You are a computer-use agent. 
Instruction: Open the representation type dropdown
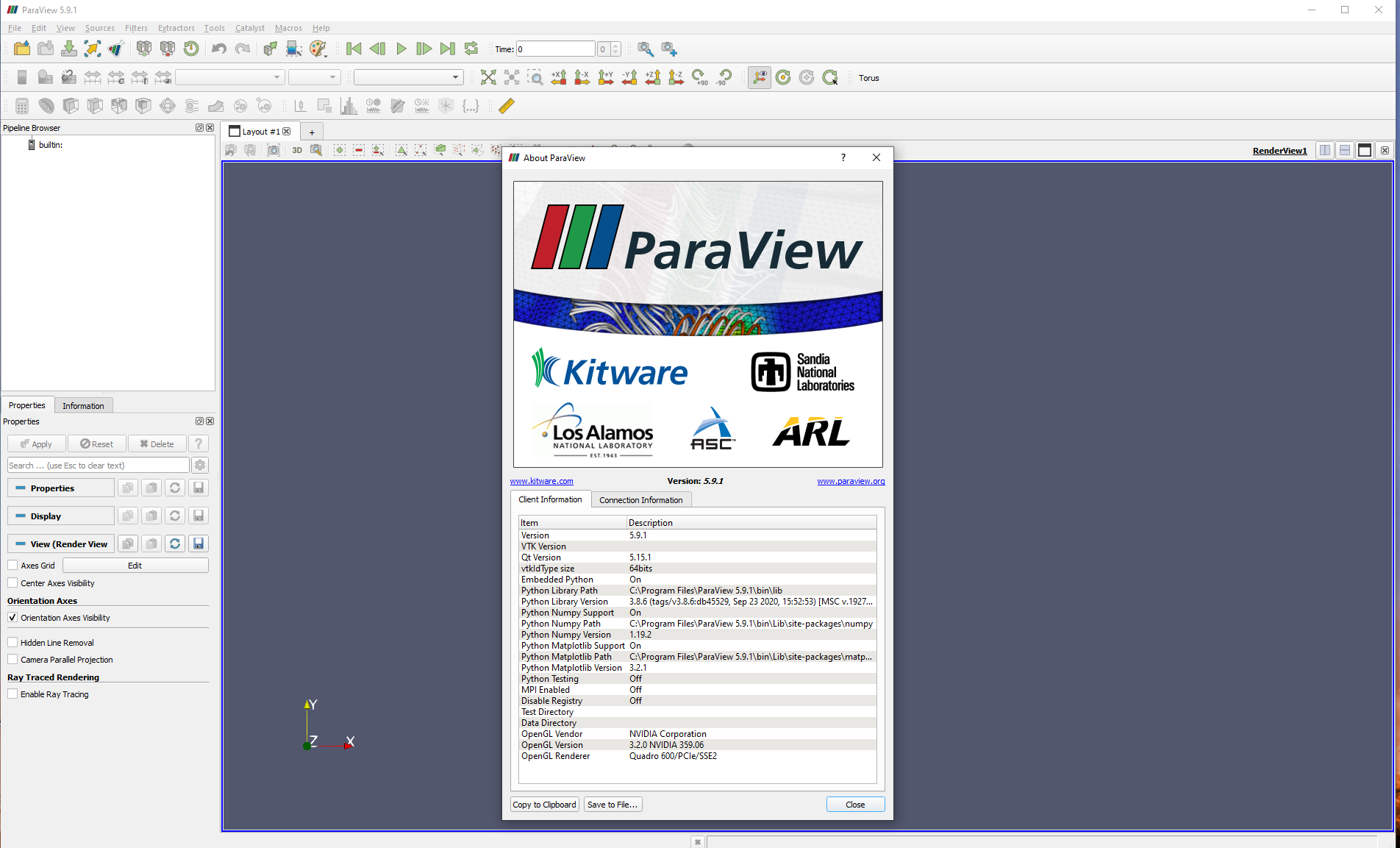409,77
